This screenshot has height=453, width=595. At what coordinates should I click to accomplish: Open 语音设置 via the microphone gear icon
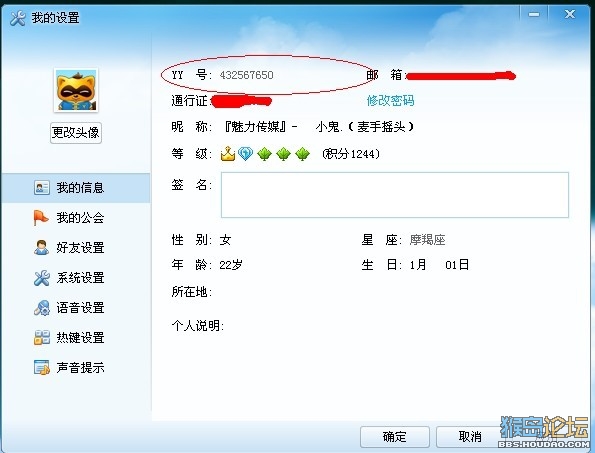(x=41, y=308)
